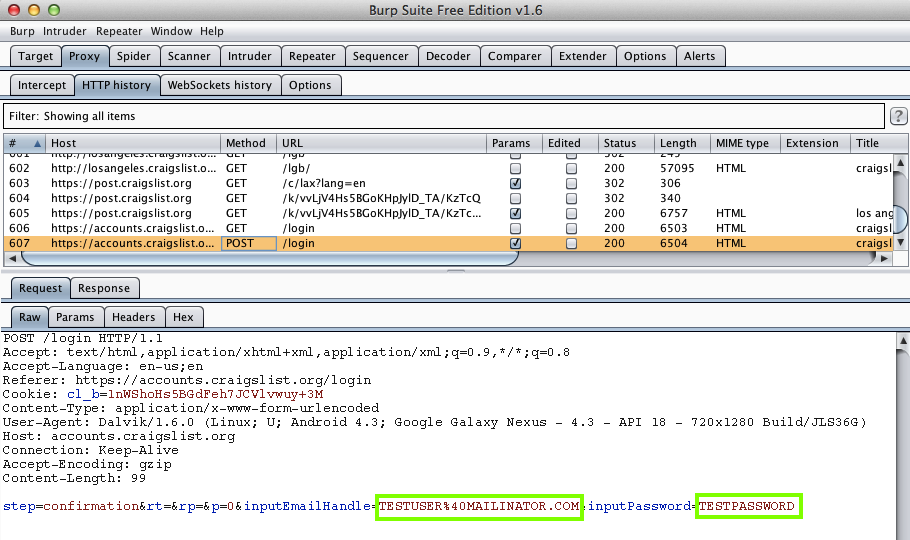
Task: Open the WebSockets history tab
Action: point(219,85)
